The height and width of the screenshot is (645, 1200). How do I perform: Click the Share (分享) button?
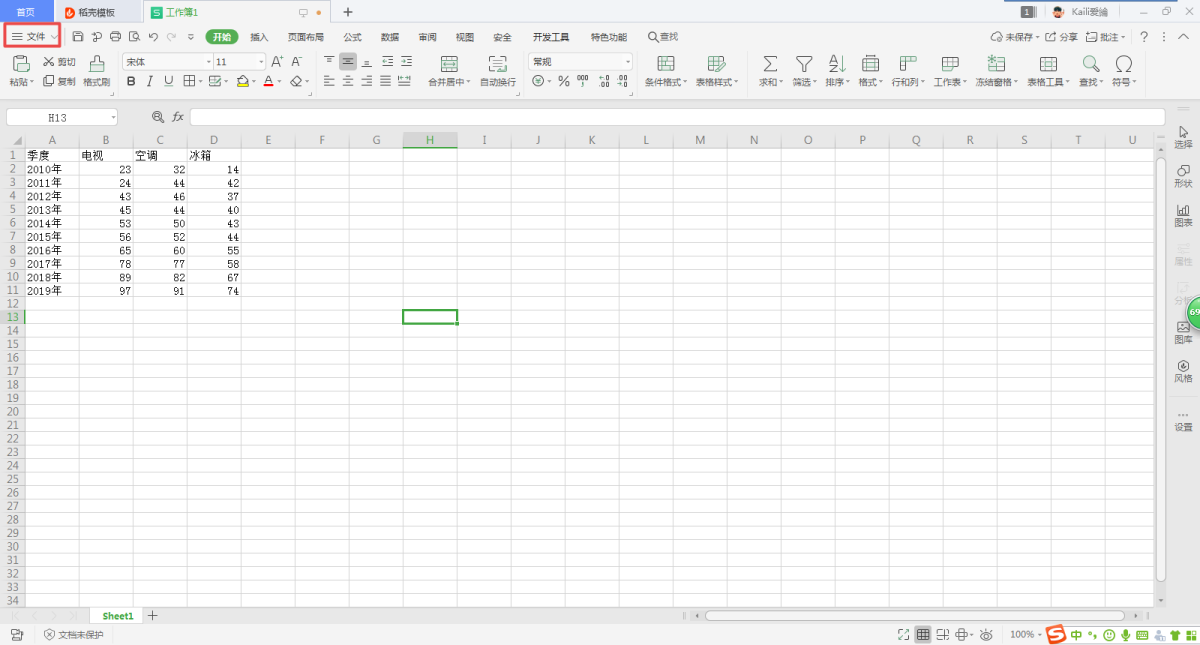(1062, 37)
